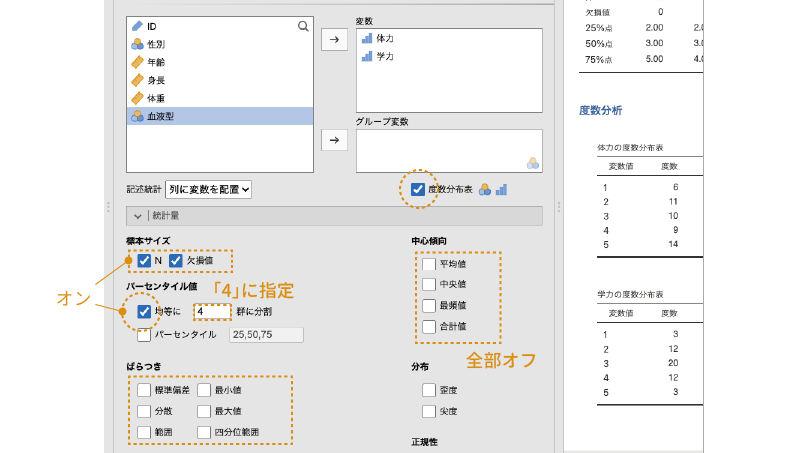
Task: Enable the 平均値 checkbox
Action: (x=429, y=265)
